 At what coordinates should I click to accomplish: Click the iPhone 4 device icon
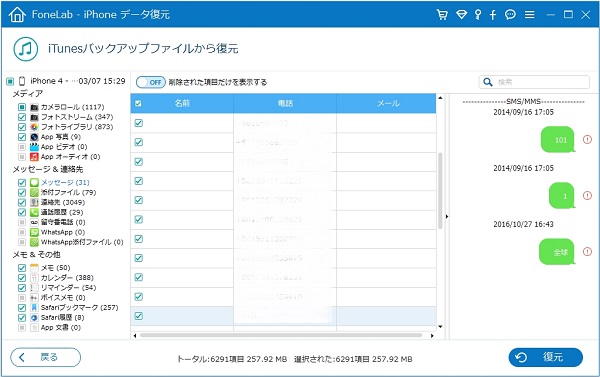22,81
